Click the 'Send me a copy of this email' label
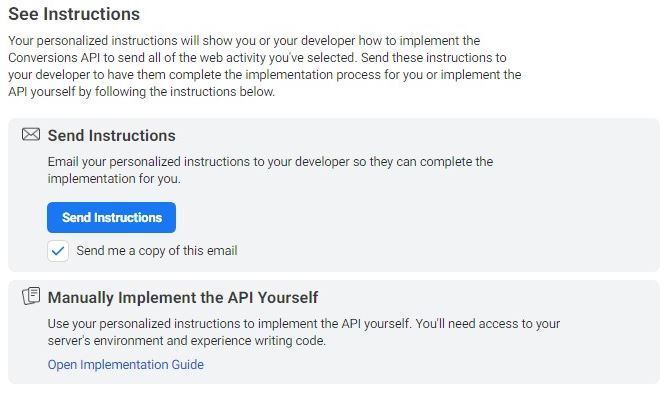Image resolution: width=669 pixels, height=396 pixels. click(x=157, y=250)
